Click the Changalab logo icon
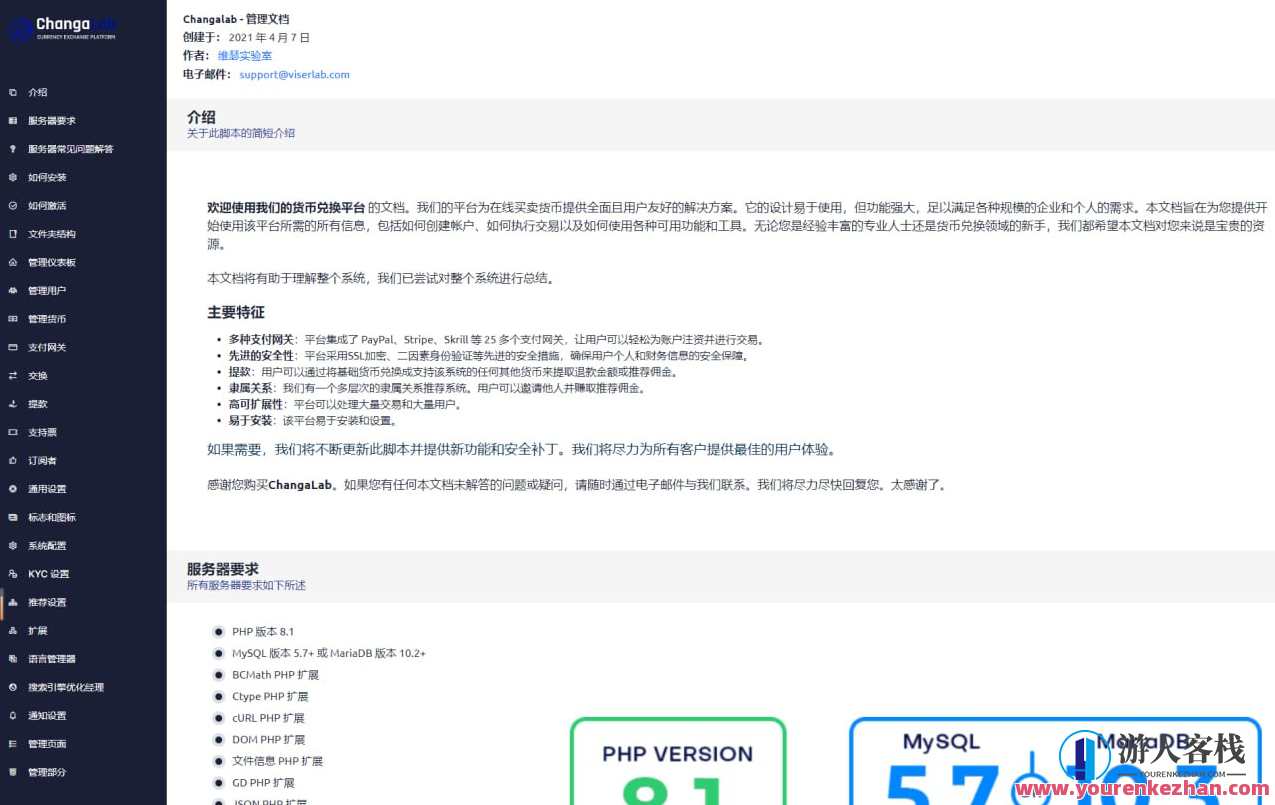This screenshot has height=805, width=1275. [18, 28]
